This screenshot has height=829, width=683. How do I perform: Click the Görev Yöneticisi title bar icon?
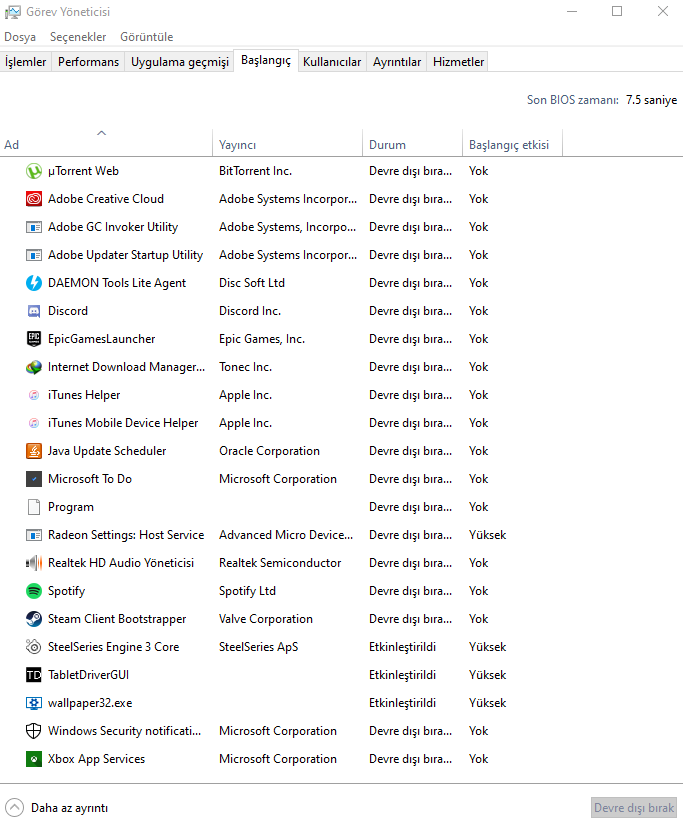tap(13, 12)
